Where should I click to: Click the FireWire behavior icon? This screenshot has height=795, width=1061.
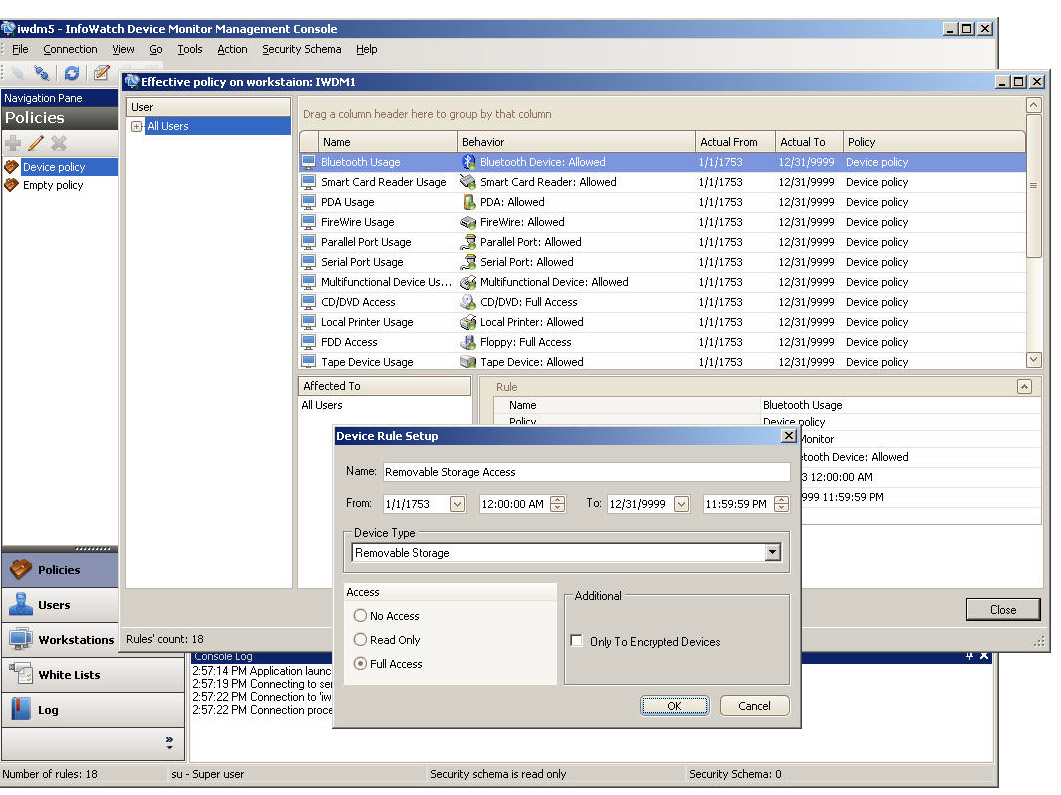(x=468, y=221)
